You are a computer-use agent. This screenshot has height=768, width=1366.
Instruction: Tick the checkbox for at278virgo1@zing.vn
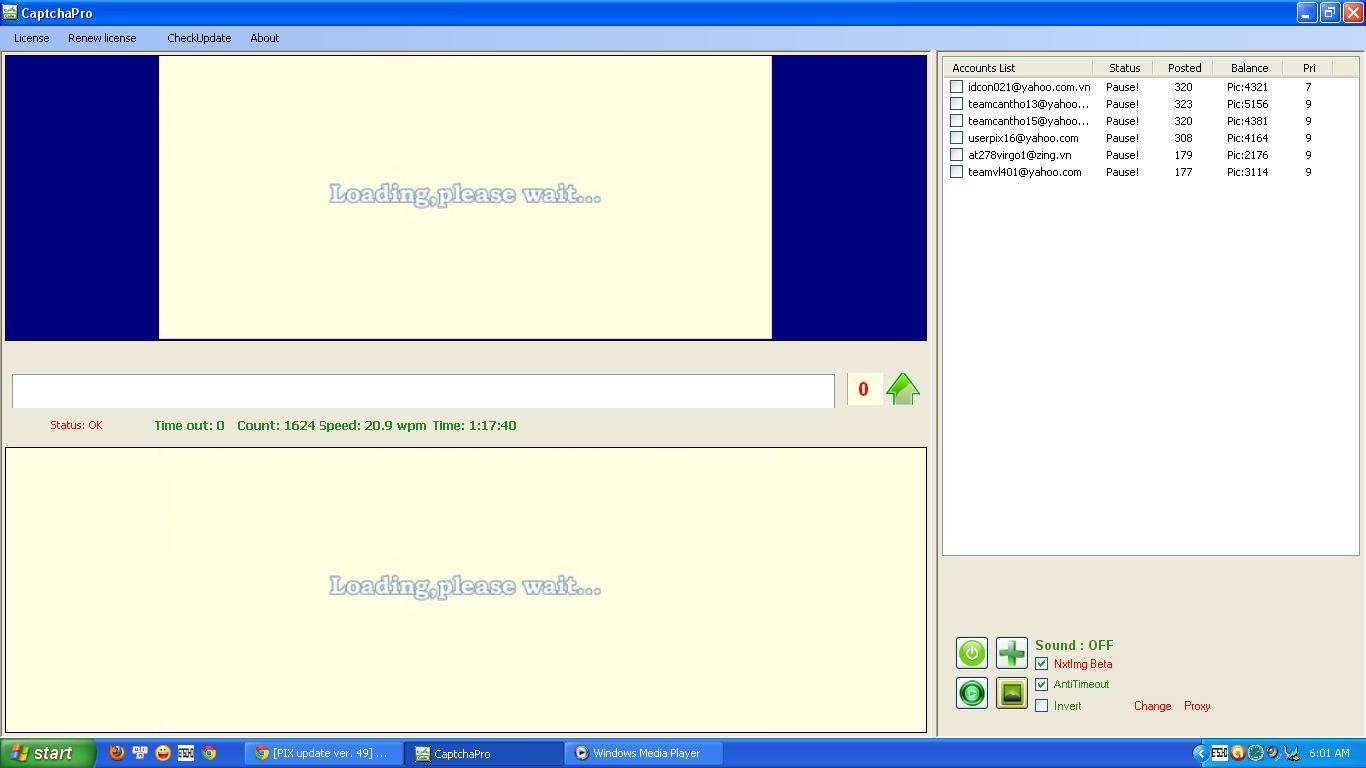tap(956, 155)
